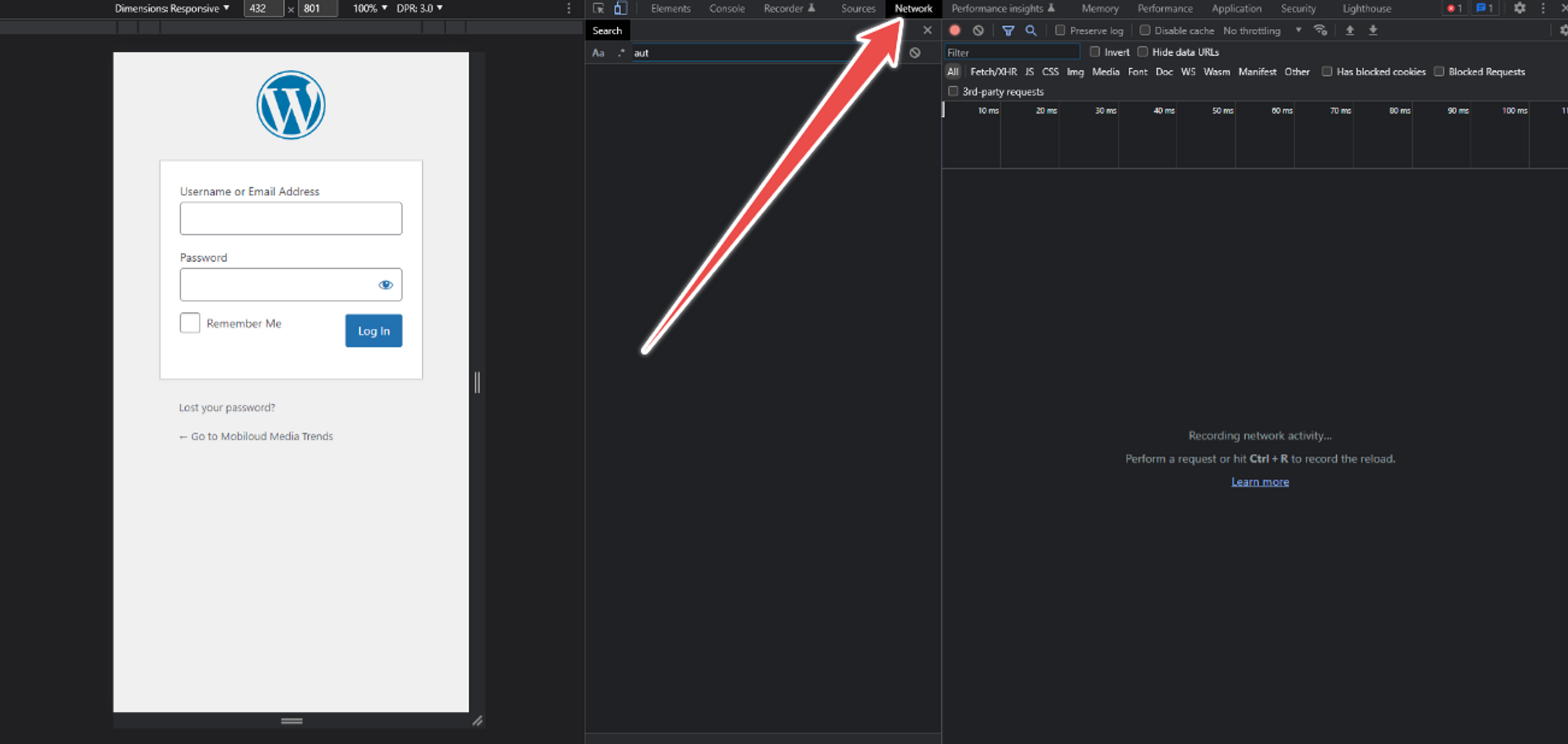Open network conditions wifi icon
The height and width of the screenshot is (744, 1568).
(1320, 31)
